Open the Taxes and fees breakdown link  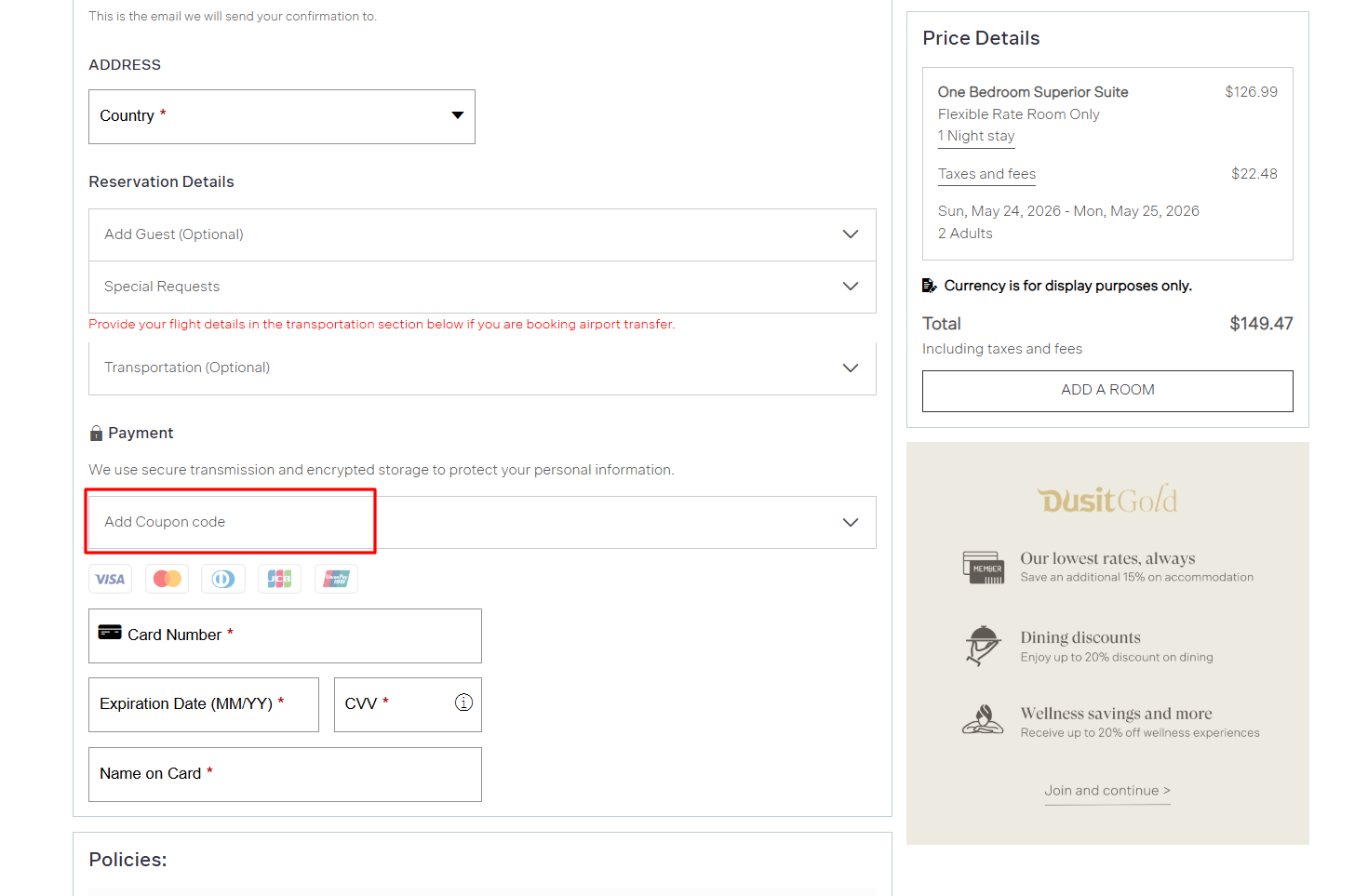pyautogui.click(x=986, y=174)
